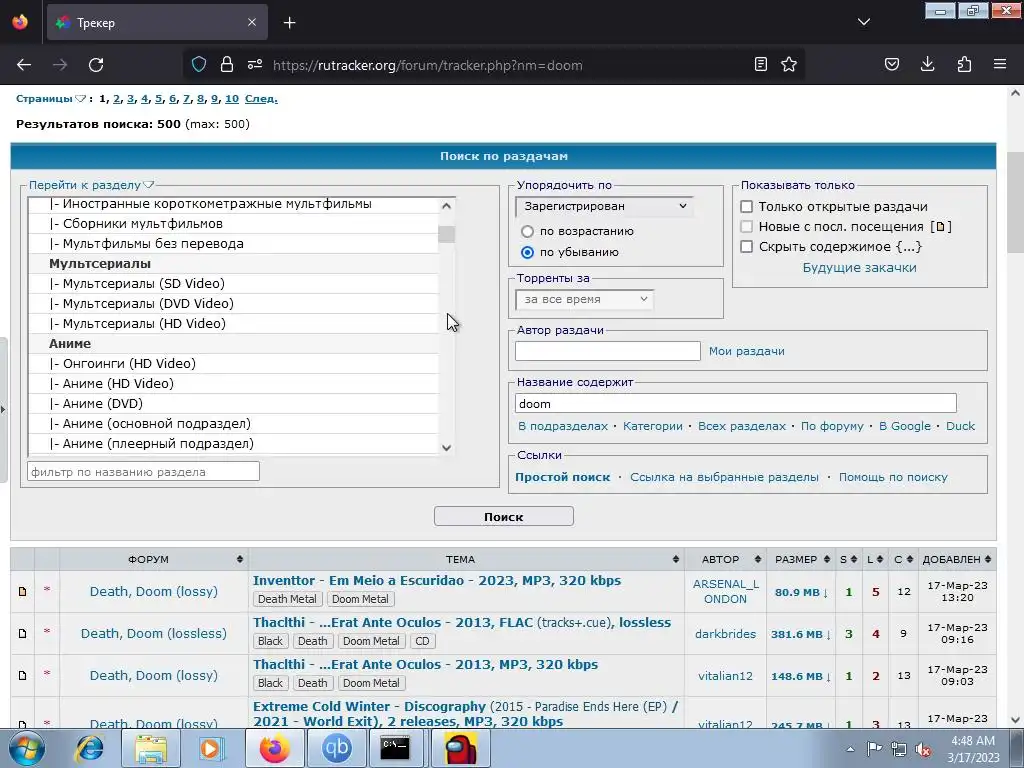Bookmark page with the star icon

point(789,65)
